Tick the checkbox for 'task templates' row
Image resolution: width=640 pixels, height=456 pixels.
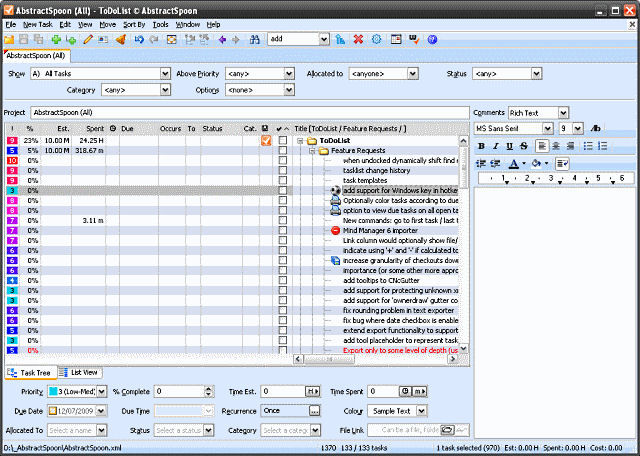click(282, 180)
